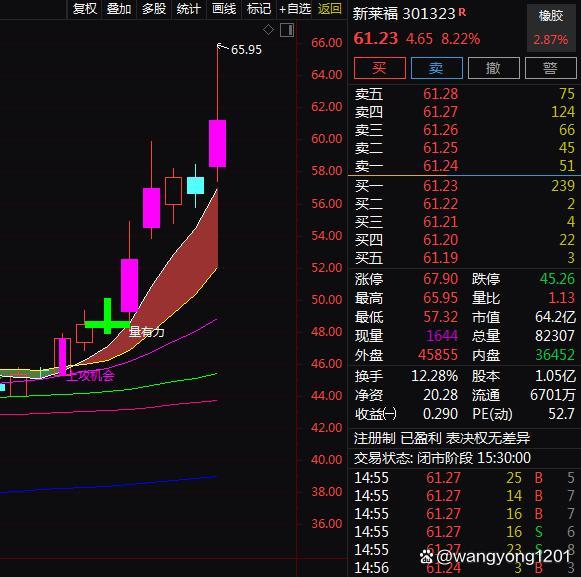This screenshot has height=577, width=581.
Task: Click the green cross signal on candlestick
Action: coord(107,316)
